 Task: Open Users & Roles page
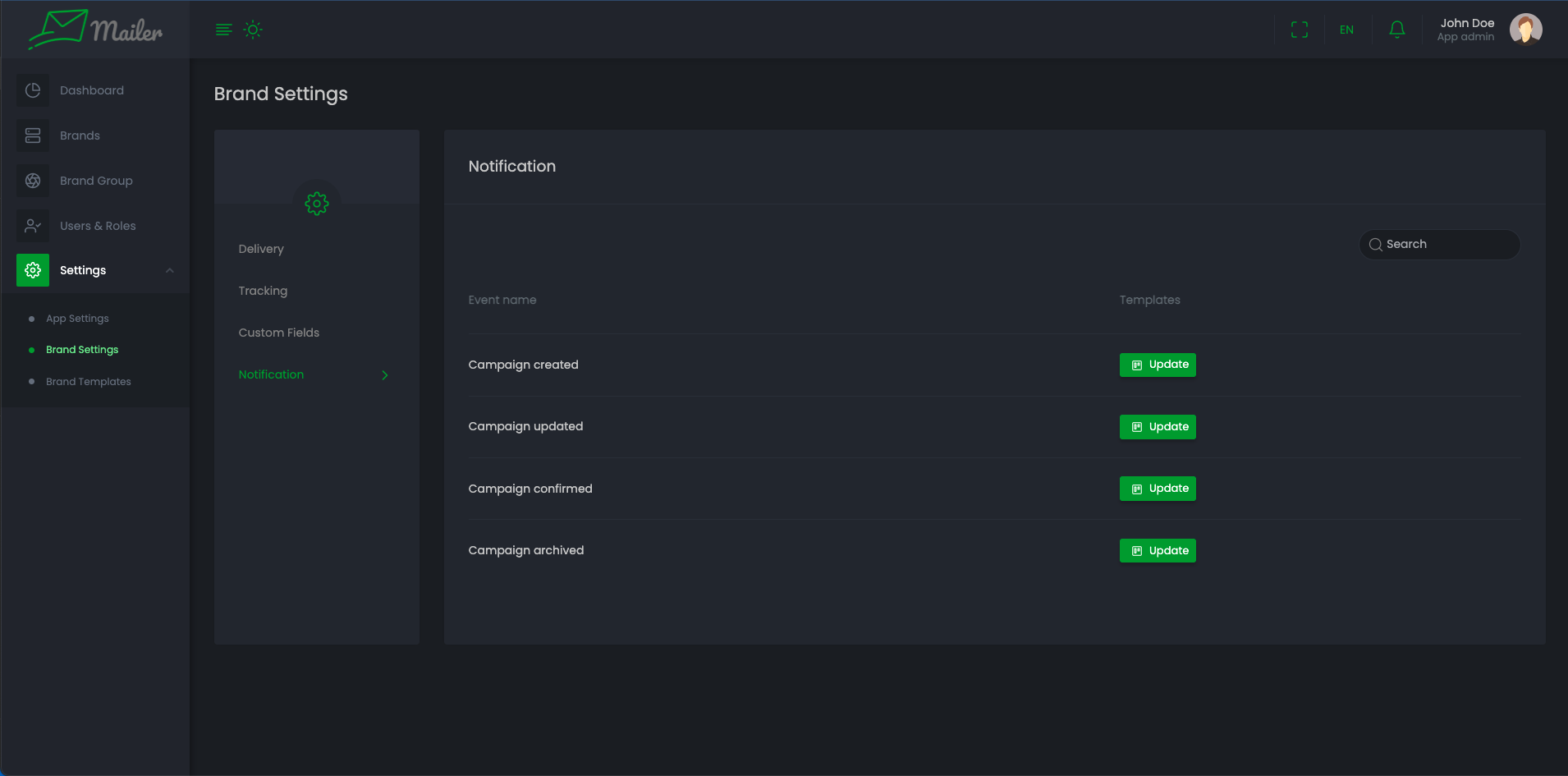(x=98, y=226)
